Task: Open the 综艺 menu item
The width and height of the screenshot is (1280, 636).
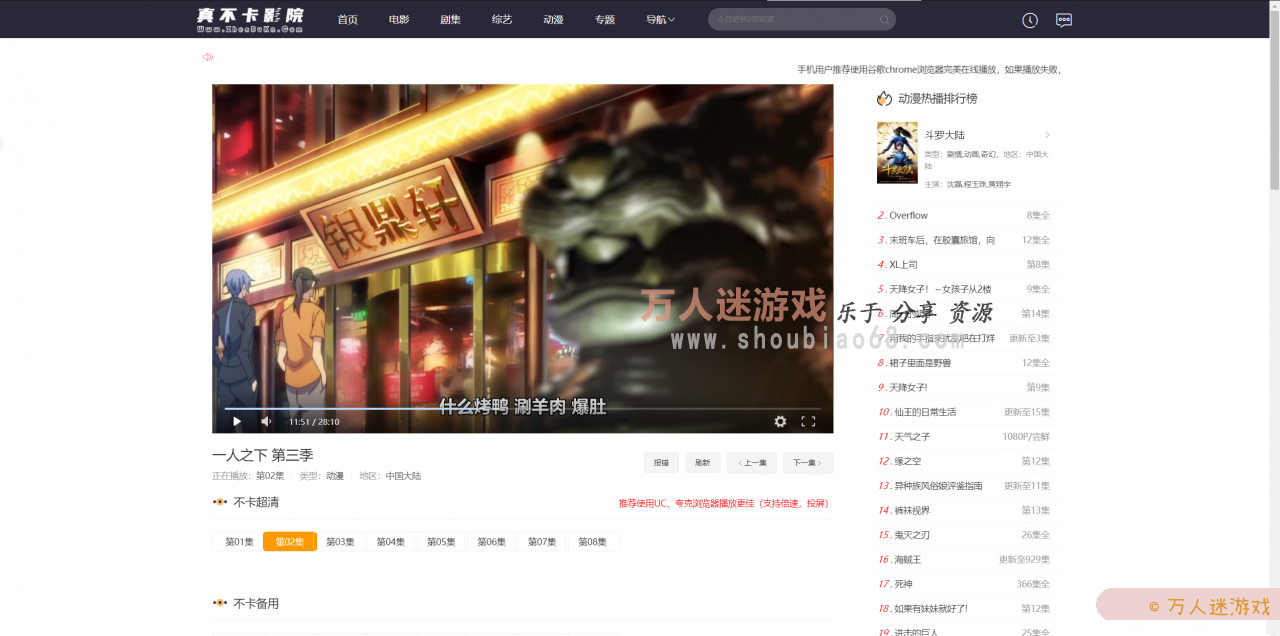Action: pos(502,20)
